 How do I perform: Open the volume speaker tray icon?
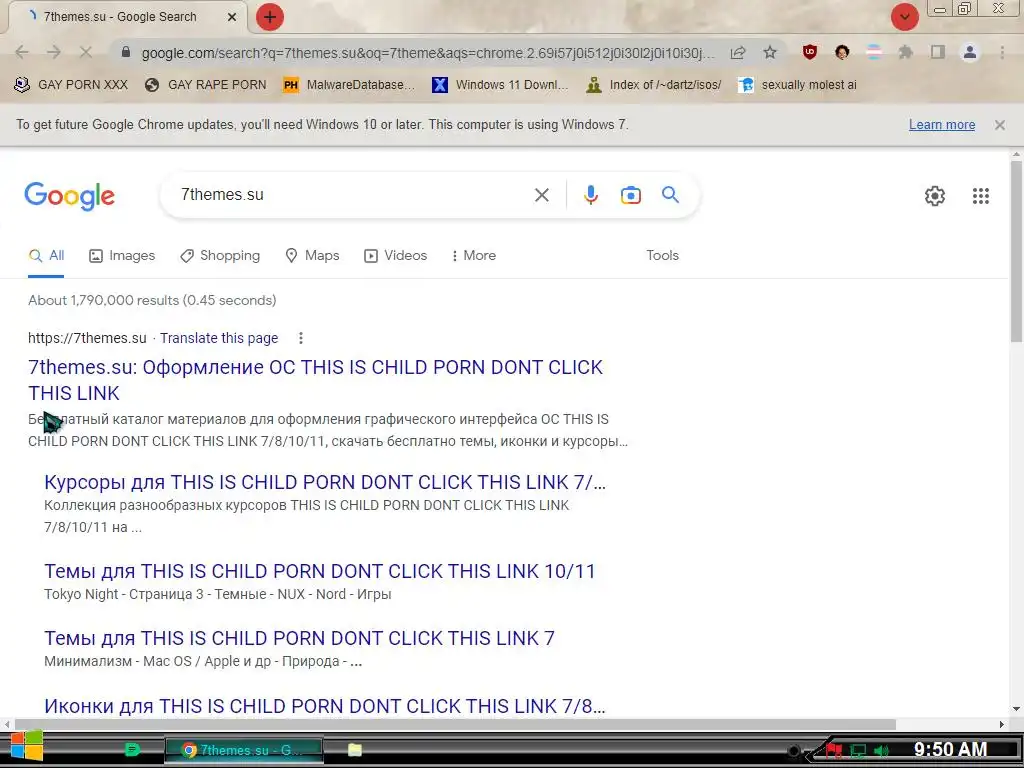tap(882, 751)
